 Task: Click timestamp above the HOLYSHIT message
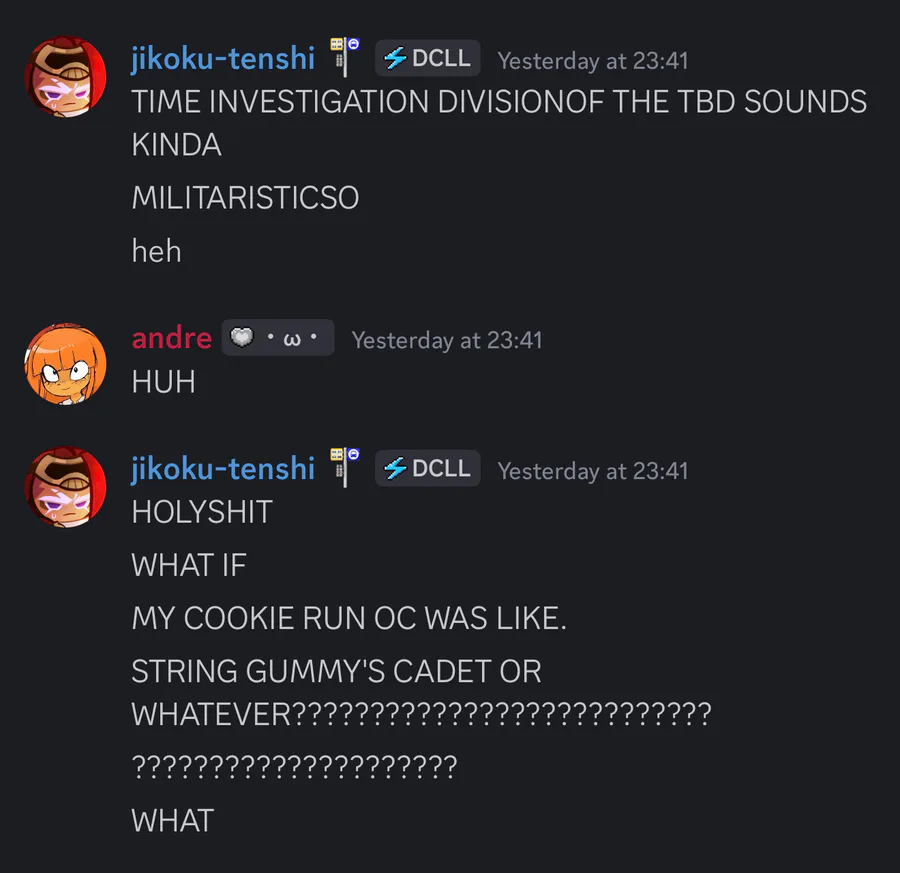click(593, 471)
